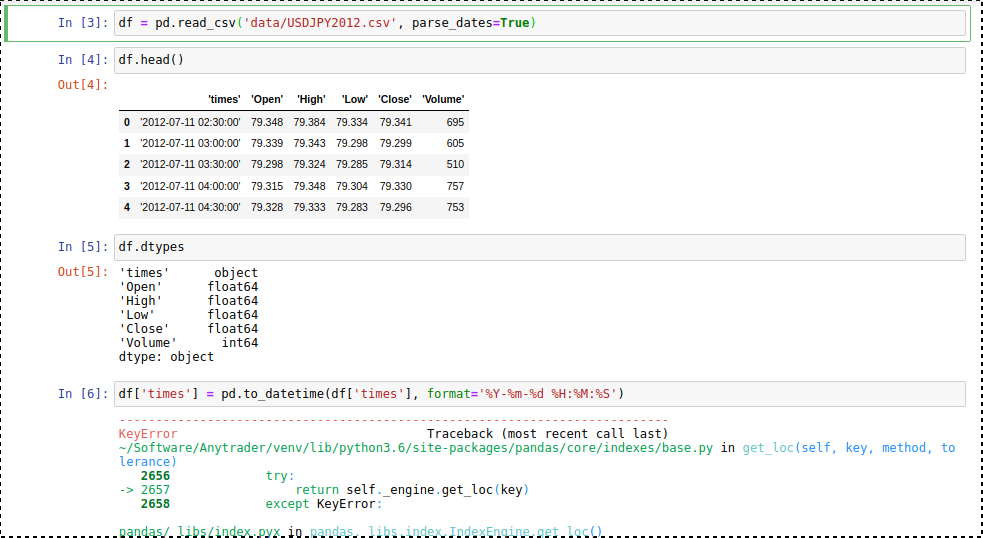The height and width of the screenshot is (538, 983).
Task: Click the In [4] prompt label
Action: (x=83, y=60)
